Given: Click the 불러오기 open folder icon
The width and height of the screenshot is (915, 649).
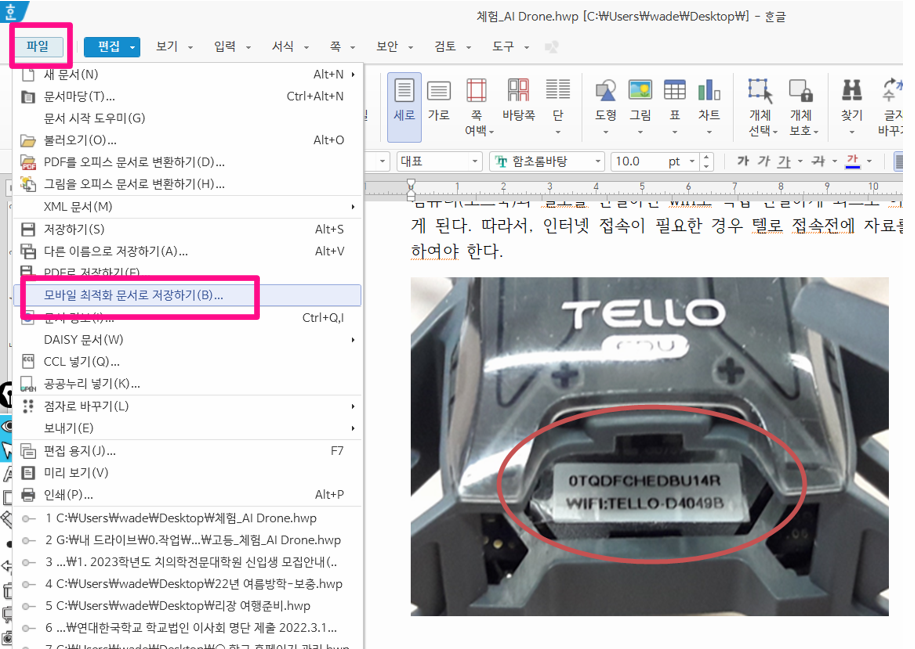Looking at the screenshot, I should pos(27,140).
